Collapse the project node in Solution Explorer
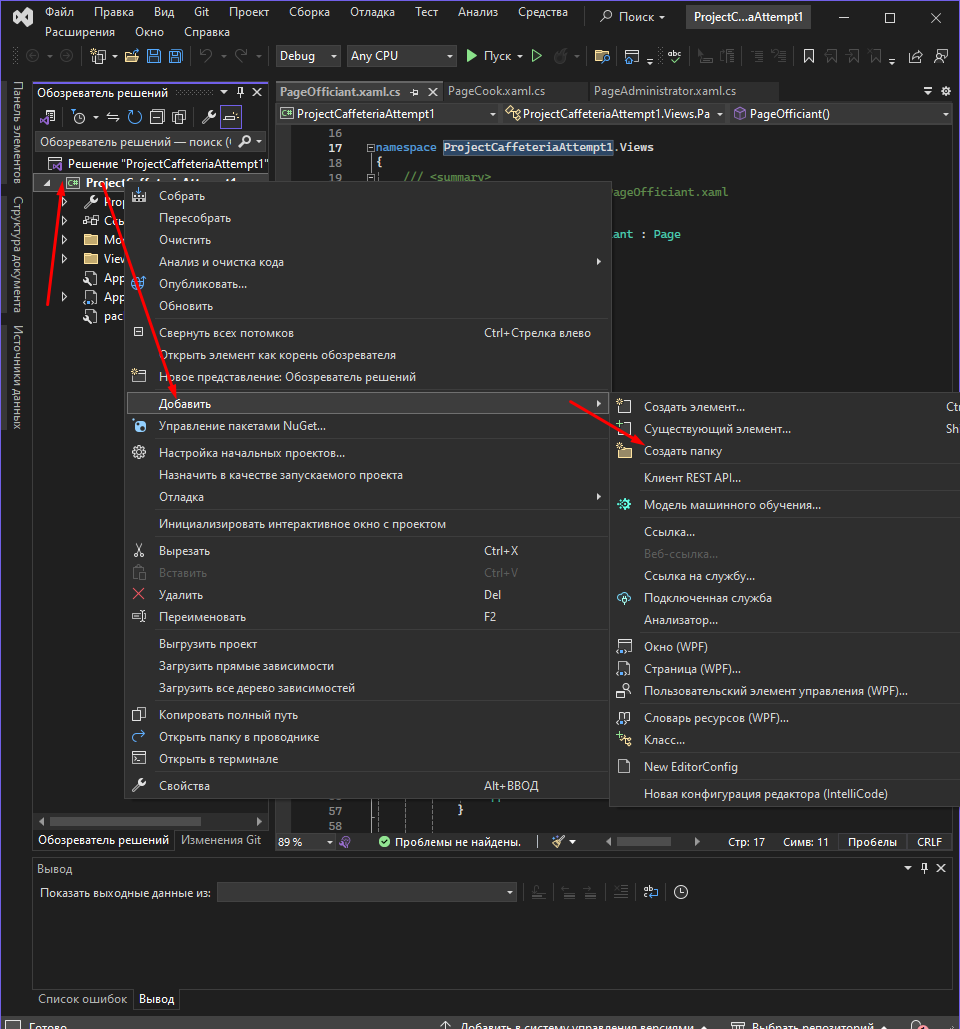Screen dimensions: 960x1029 pos(47,183)
